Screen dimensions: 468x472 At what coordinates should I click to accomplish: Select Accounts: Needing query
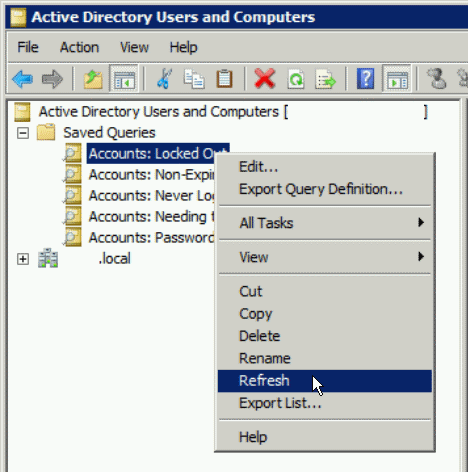[x=151, y=217]
